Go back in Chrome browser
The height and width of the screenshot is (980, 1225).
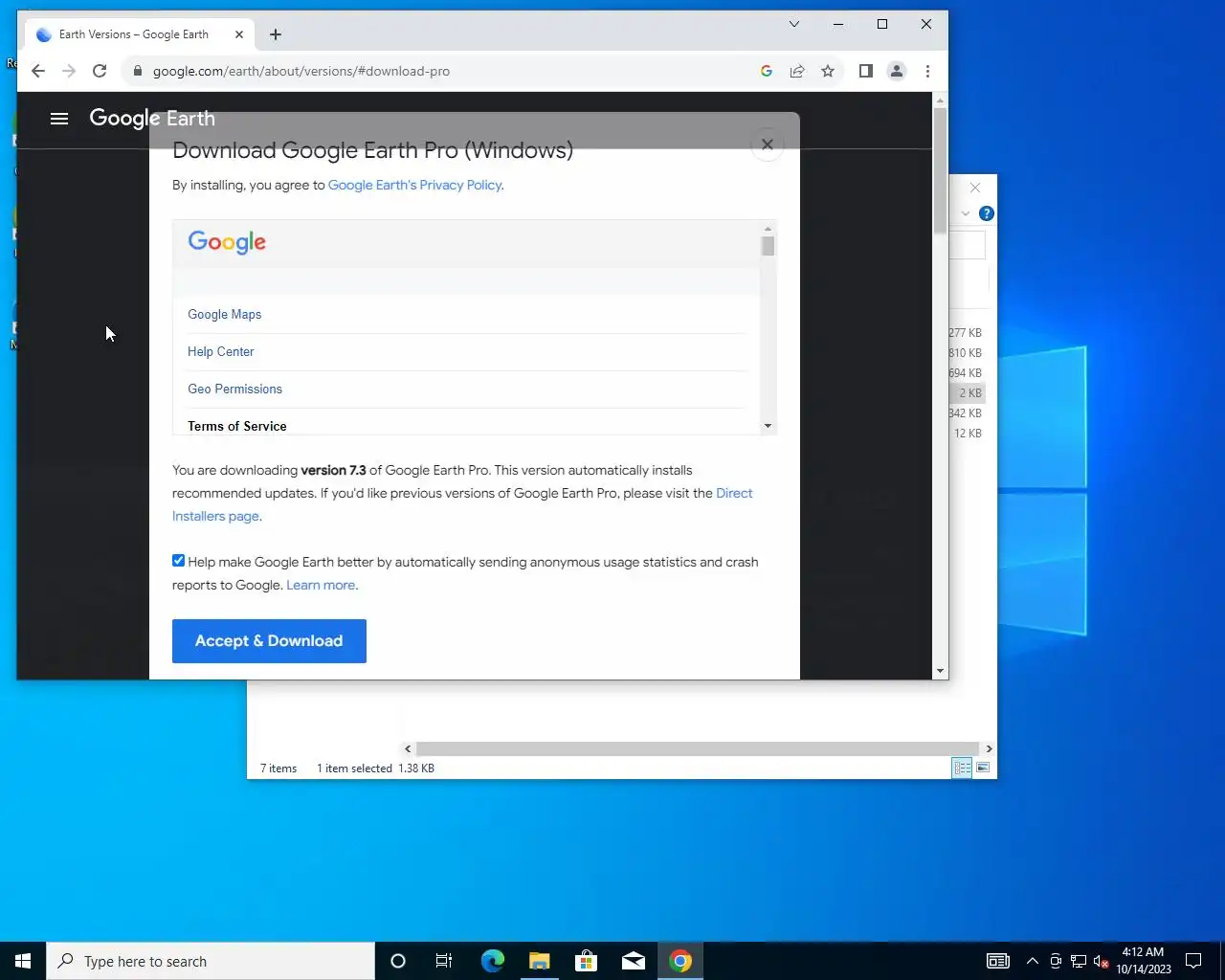point(38,71)
